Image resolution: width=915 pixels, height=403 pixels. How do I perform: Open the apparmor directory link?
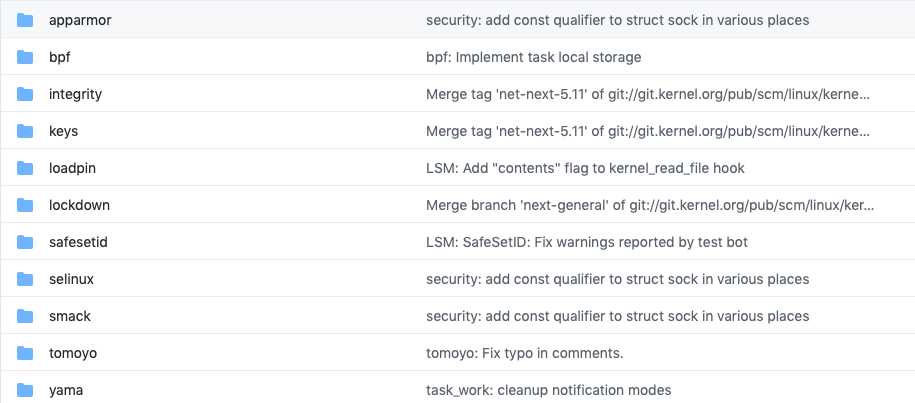80,20
